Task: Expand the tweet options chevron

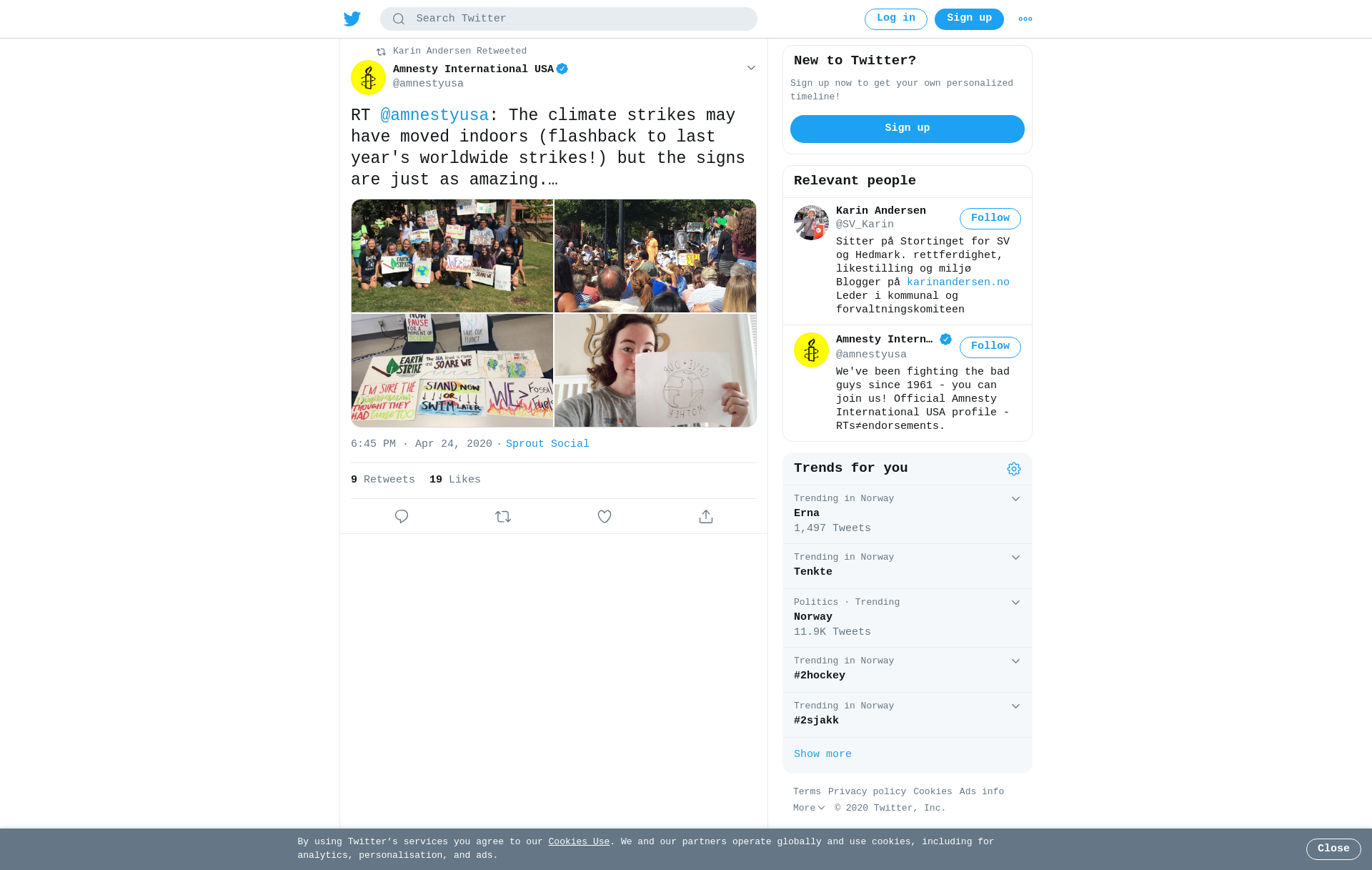Action: [x=751, y=68]
